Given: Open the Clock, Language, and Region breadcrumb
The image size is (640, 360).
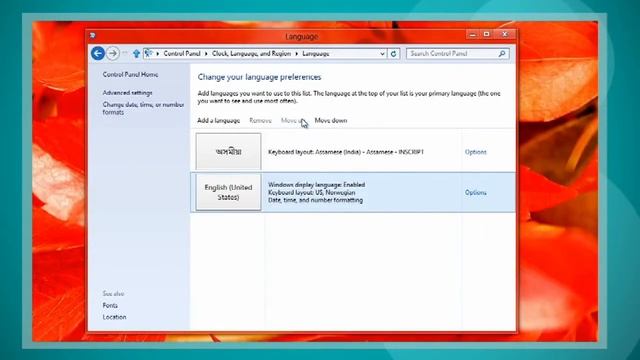Looking at the screenshot, I should (251, 53).
